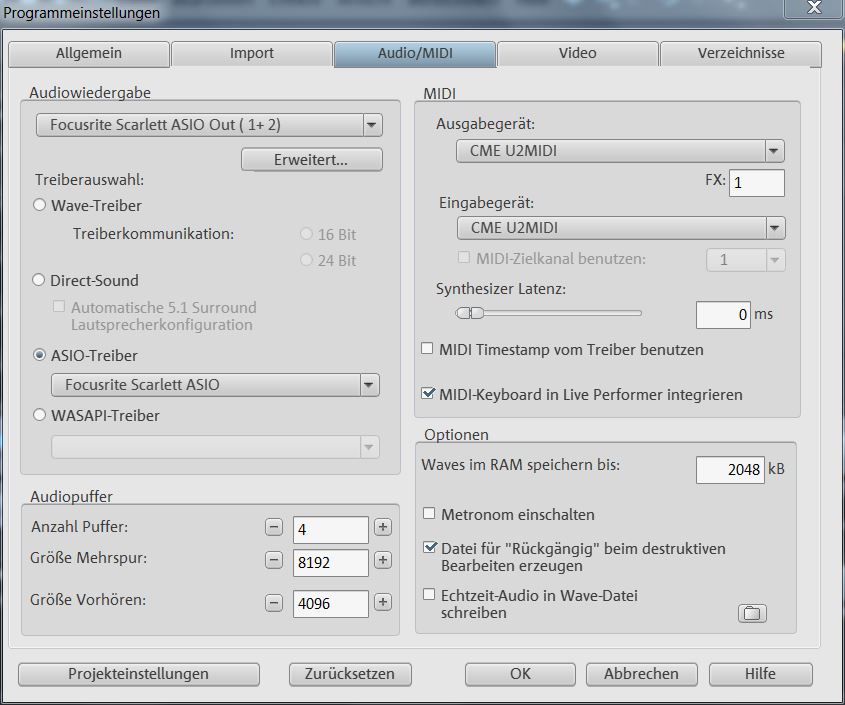Open the Focusrite Scarlett ASIO Out dropdown
Viewport: 845px width, 705px height.
pos(371,125)
